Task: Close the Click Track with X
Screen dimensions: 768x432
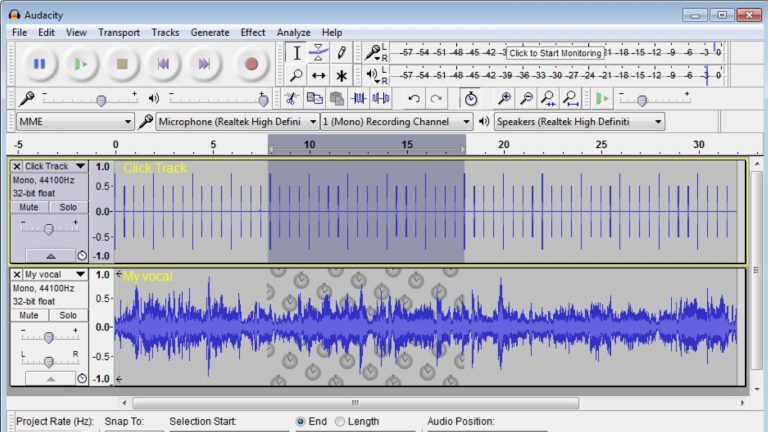Action: 17,167
